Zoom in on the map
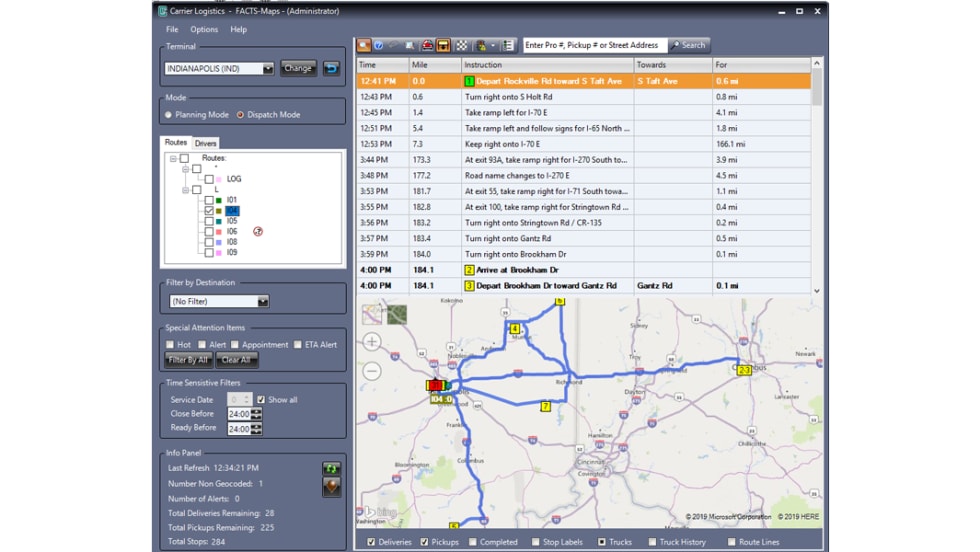Screen dimensions: 980x552 pos(371,342)
